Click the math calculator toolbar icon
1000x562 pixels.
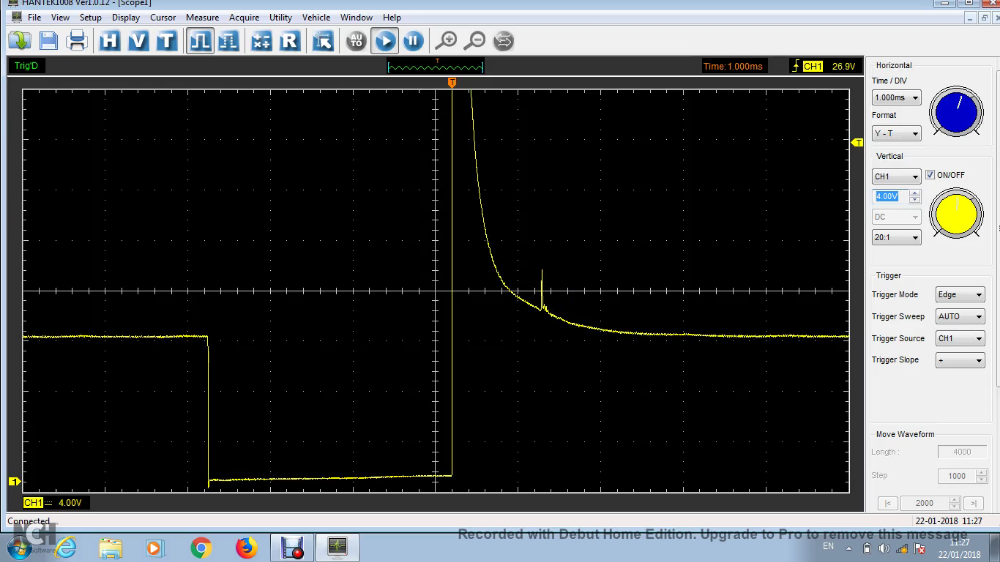pyautogui.click(x=261, y=41)
